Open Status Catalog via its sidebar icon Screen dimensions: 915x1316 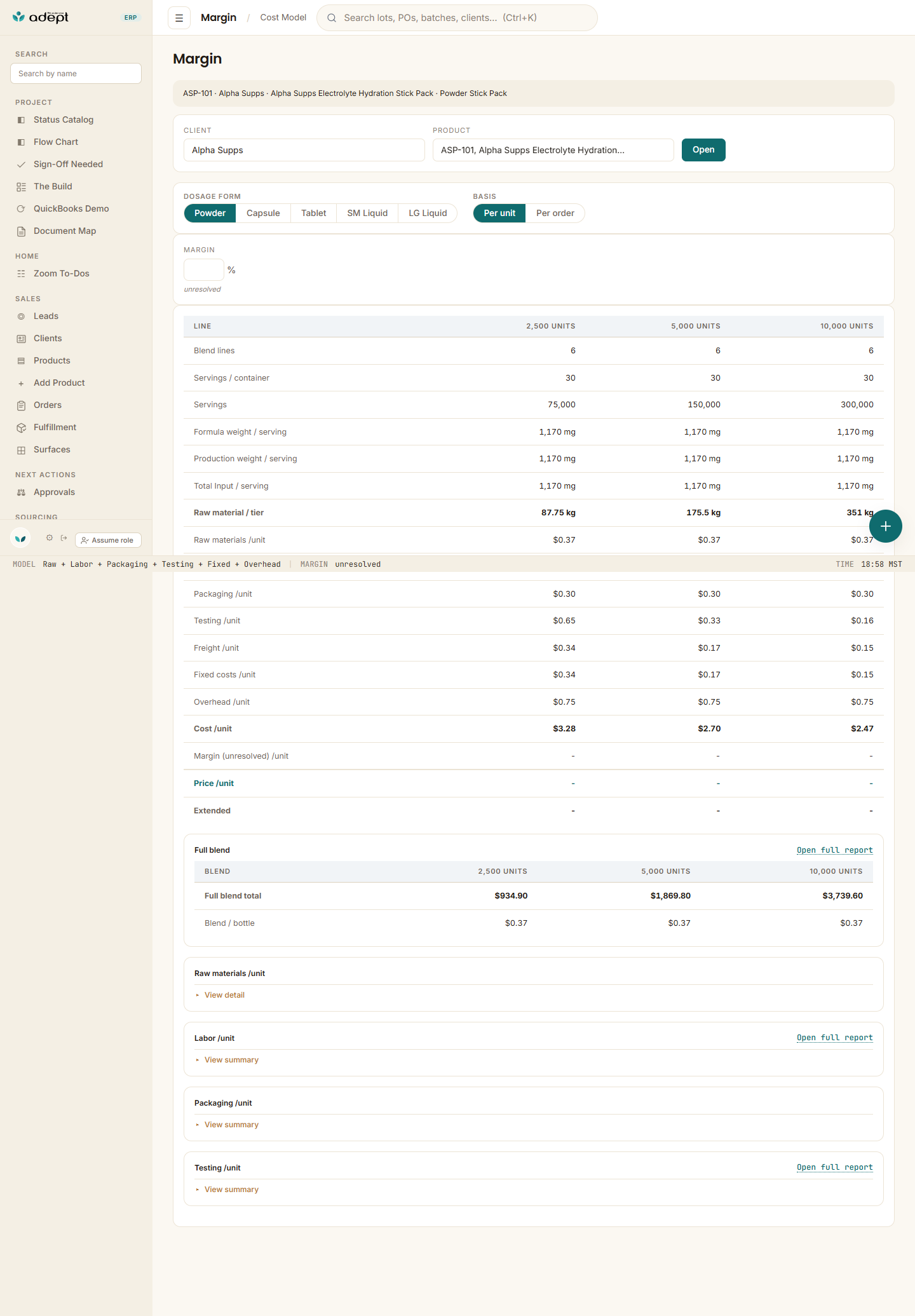[x=21, y=120]
